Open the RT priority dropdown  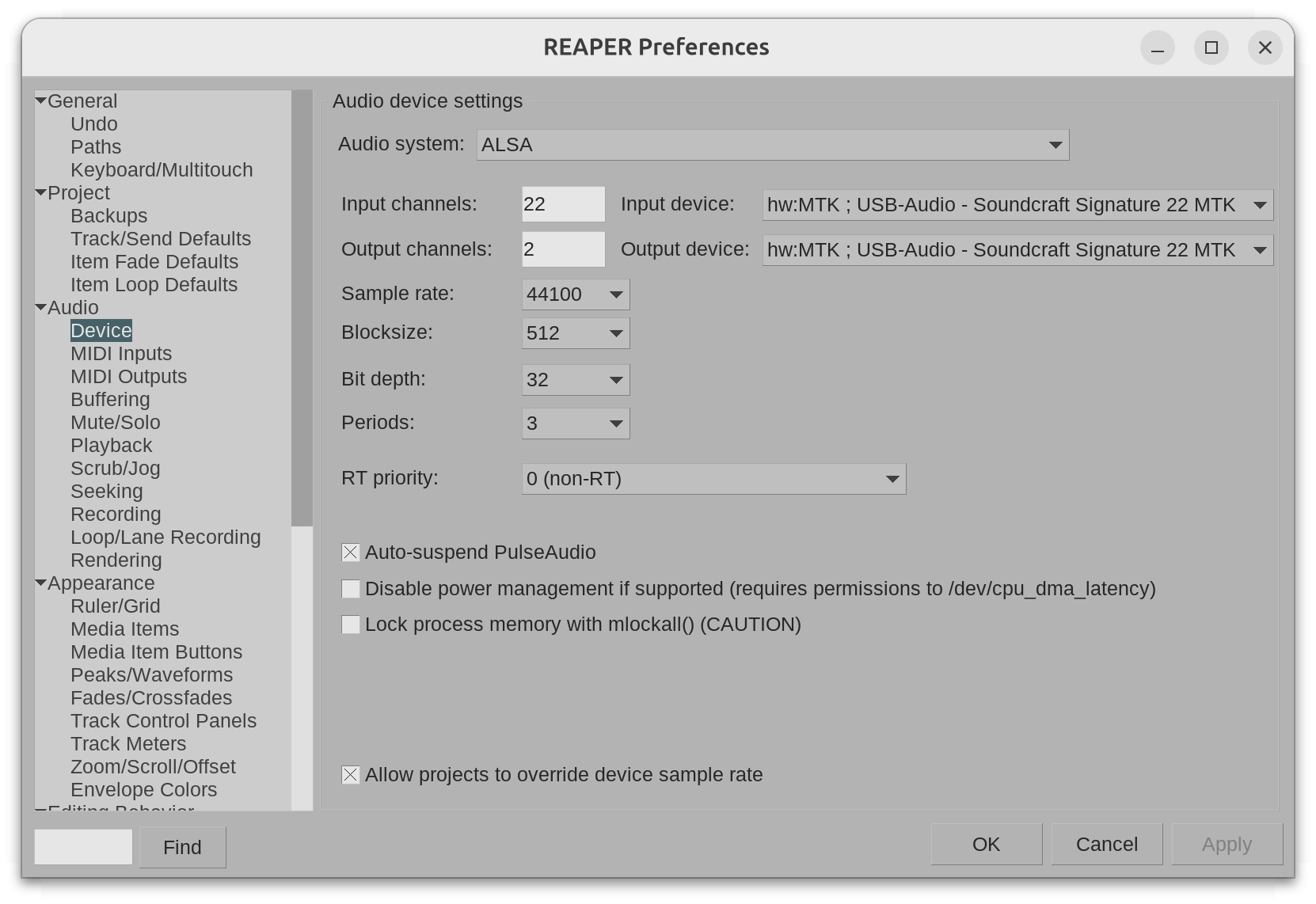[713, 479]
